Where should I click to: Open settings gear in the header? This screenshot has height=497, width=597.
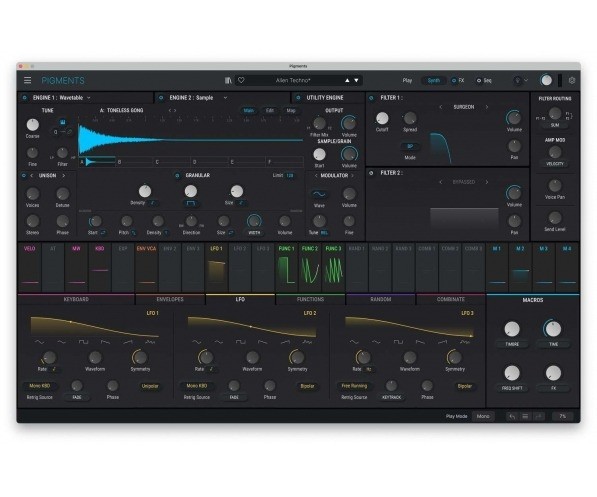572,80
